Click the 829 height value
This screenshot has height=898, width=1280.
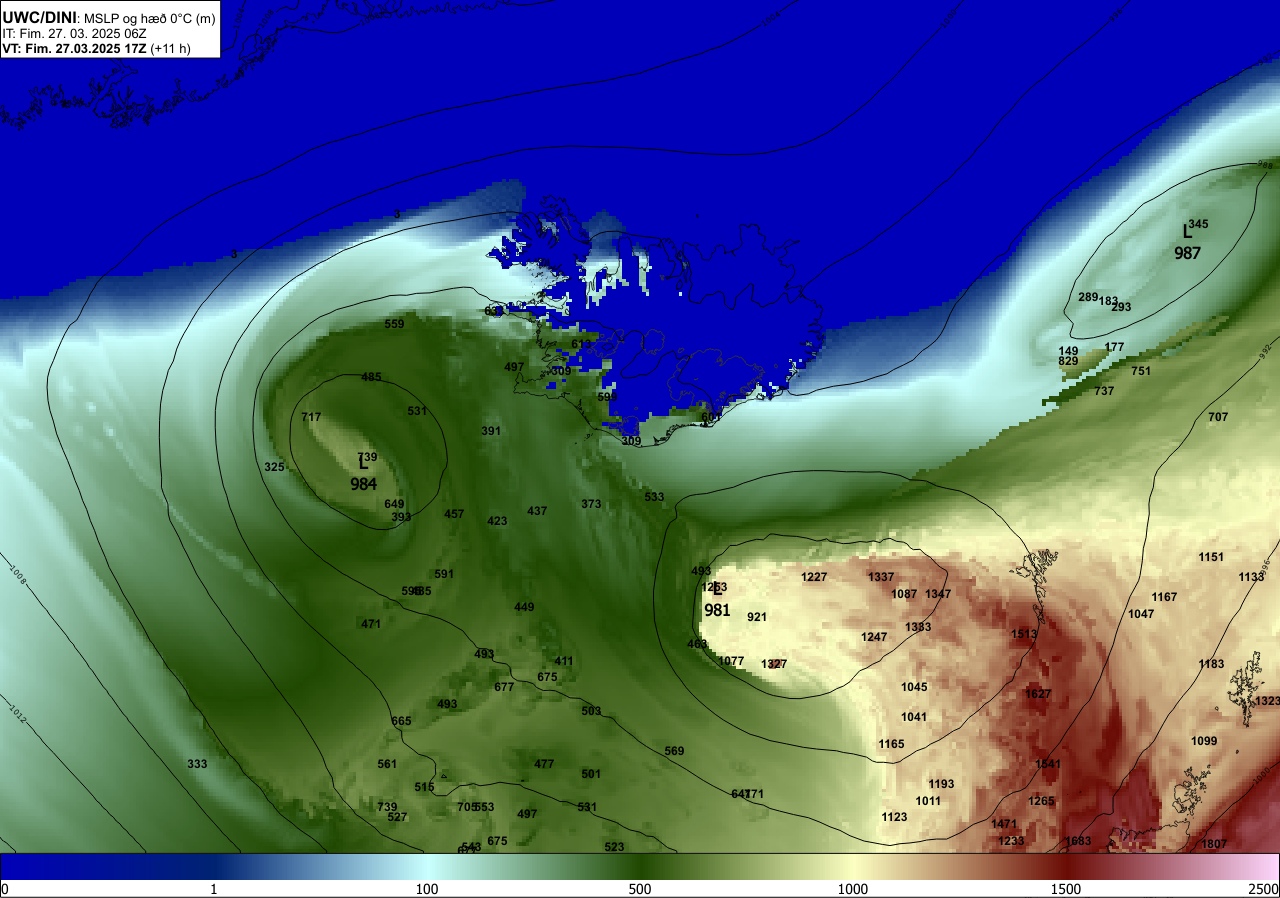coord(1068,361)
